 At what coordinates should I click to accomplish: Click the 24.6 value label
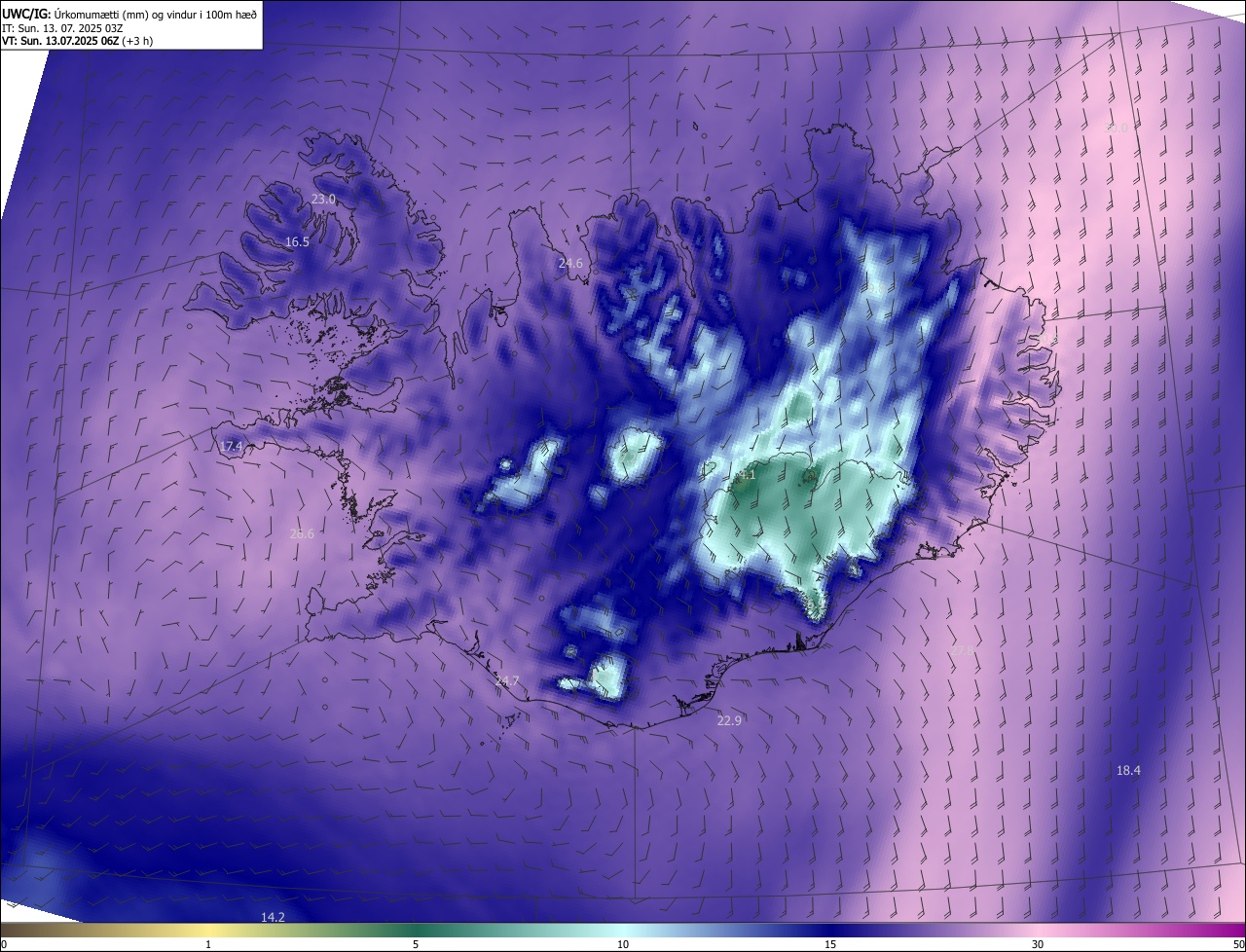[x=569, y=263]
